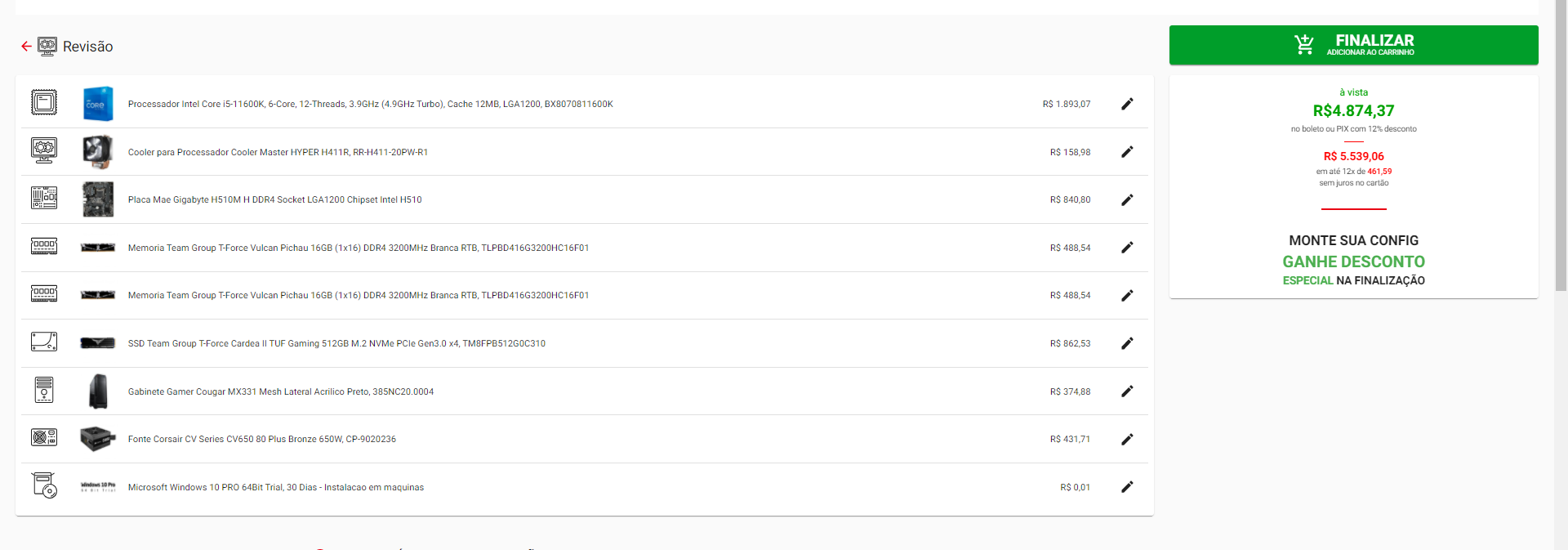Edit the Fonte Corsair CV650 item
Viewport: 1568px width, 550px height.
coord(1127,439)
